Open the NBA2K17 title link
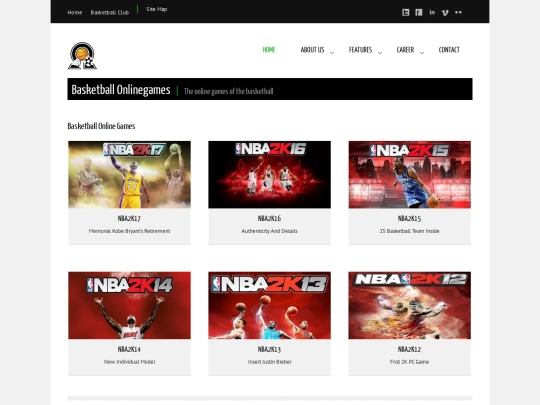Viewport: 540px width, 405px height. point(129,219)
